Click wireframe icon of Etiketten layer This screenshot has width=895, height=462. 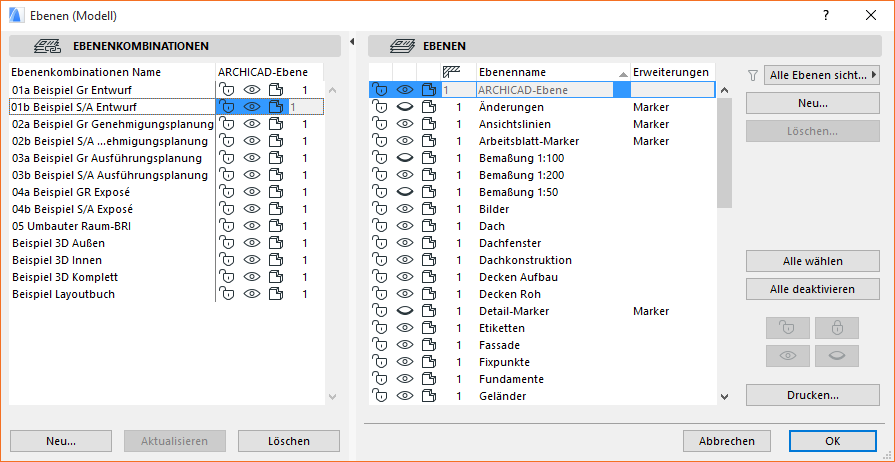(428, 328)
